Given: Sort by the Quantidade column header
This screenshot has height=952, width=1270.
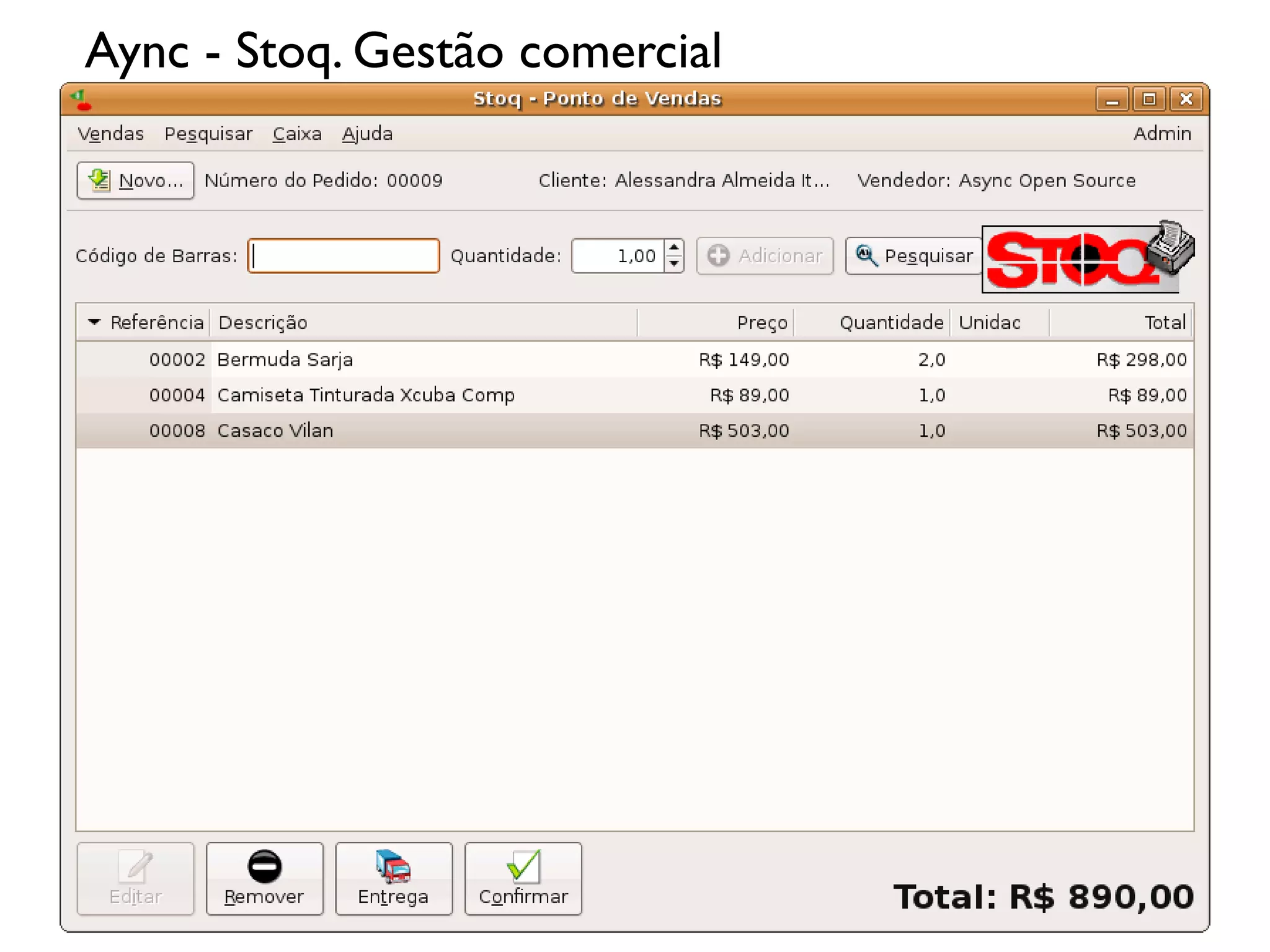Looking at the screenshot, I should click(x=872, y=322).
